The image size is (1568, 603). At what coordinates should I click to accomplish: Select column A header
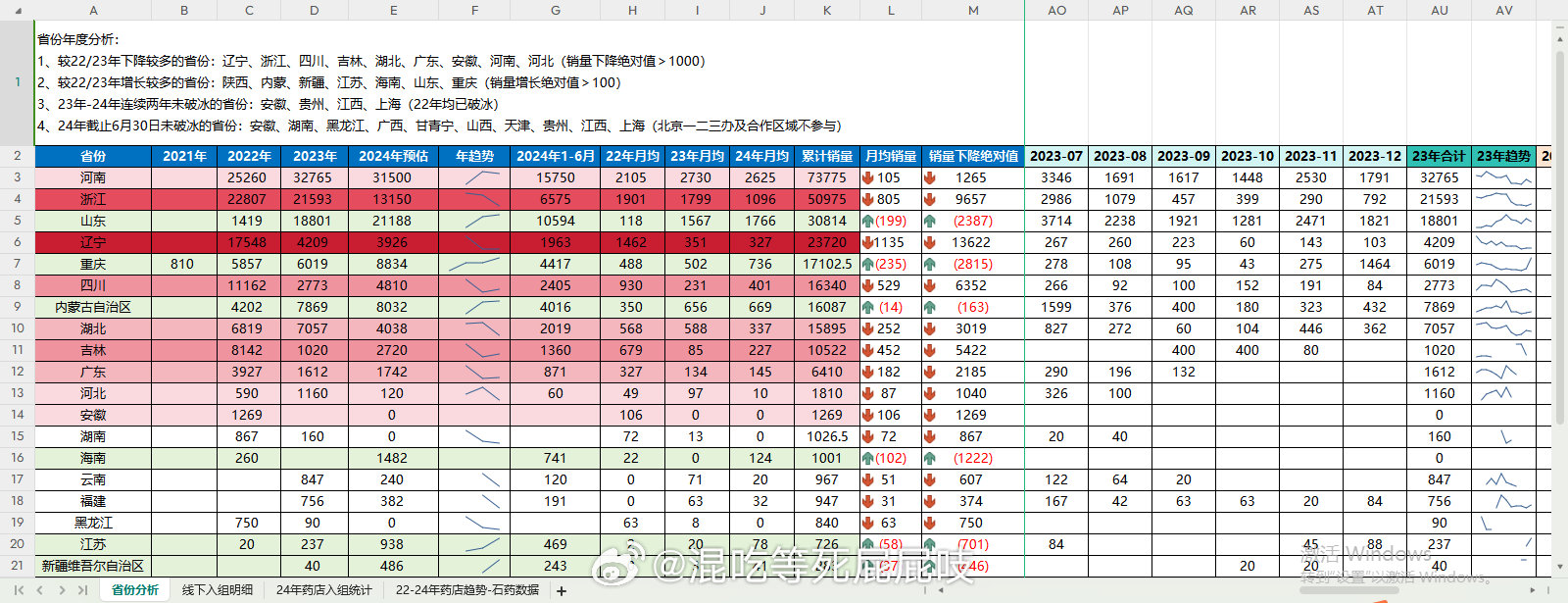[x=93, y=10]
